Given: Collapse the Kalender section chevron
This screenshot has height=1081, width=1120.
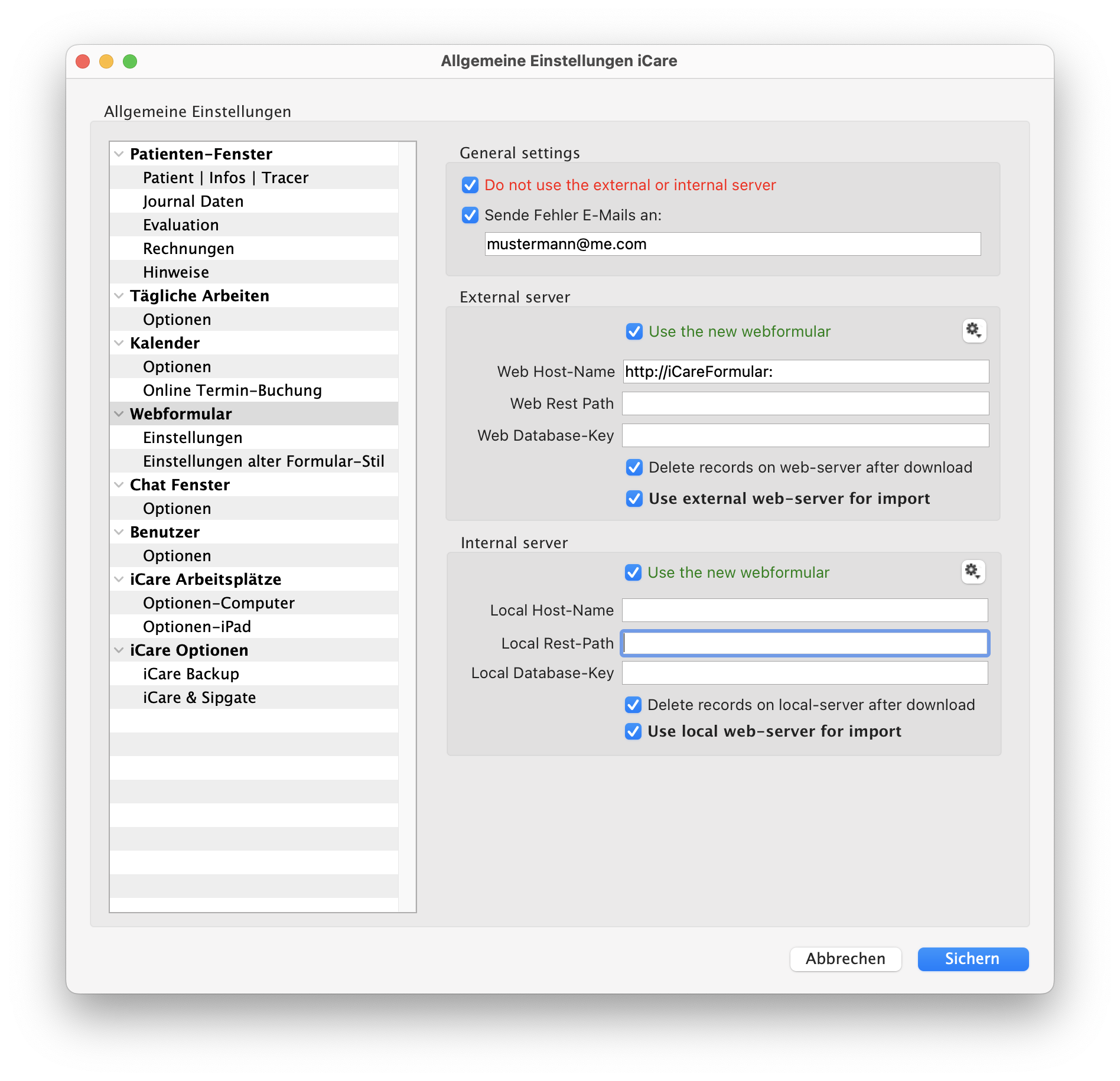Looking at the screenshot, I should (x=119, y=343).
